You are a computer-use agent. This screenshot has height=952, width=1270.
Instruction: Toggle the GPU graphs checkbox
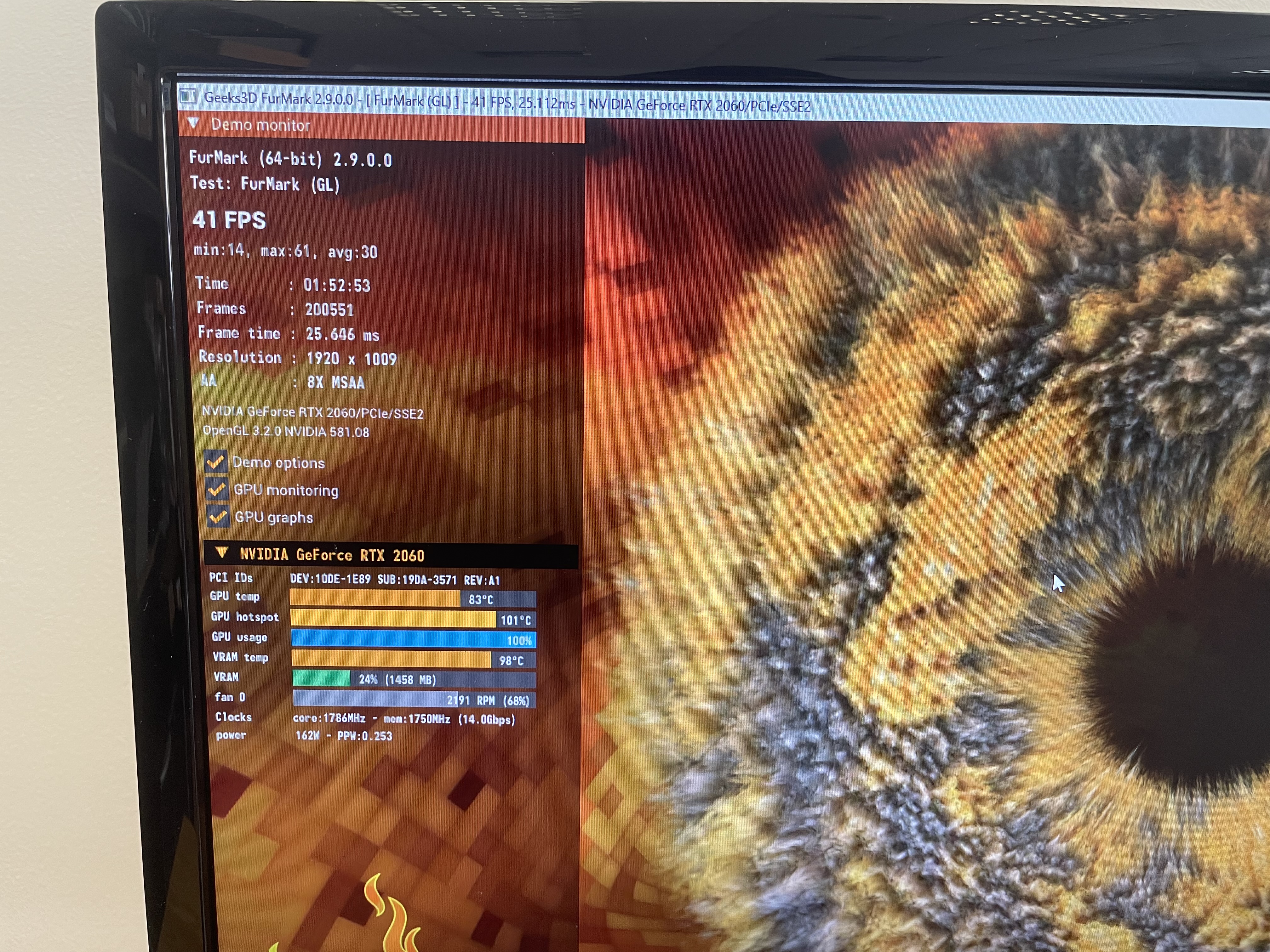pos(218,517)
